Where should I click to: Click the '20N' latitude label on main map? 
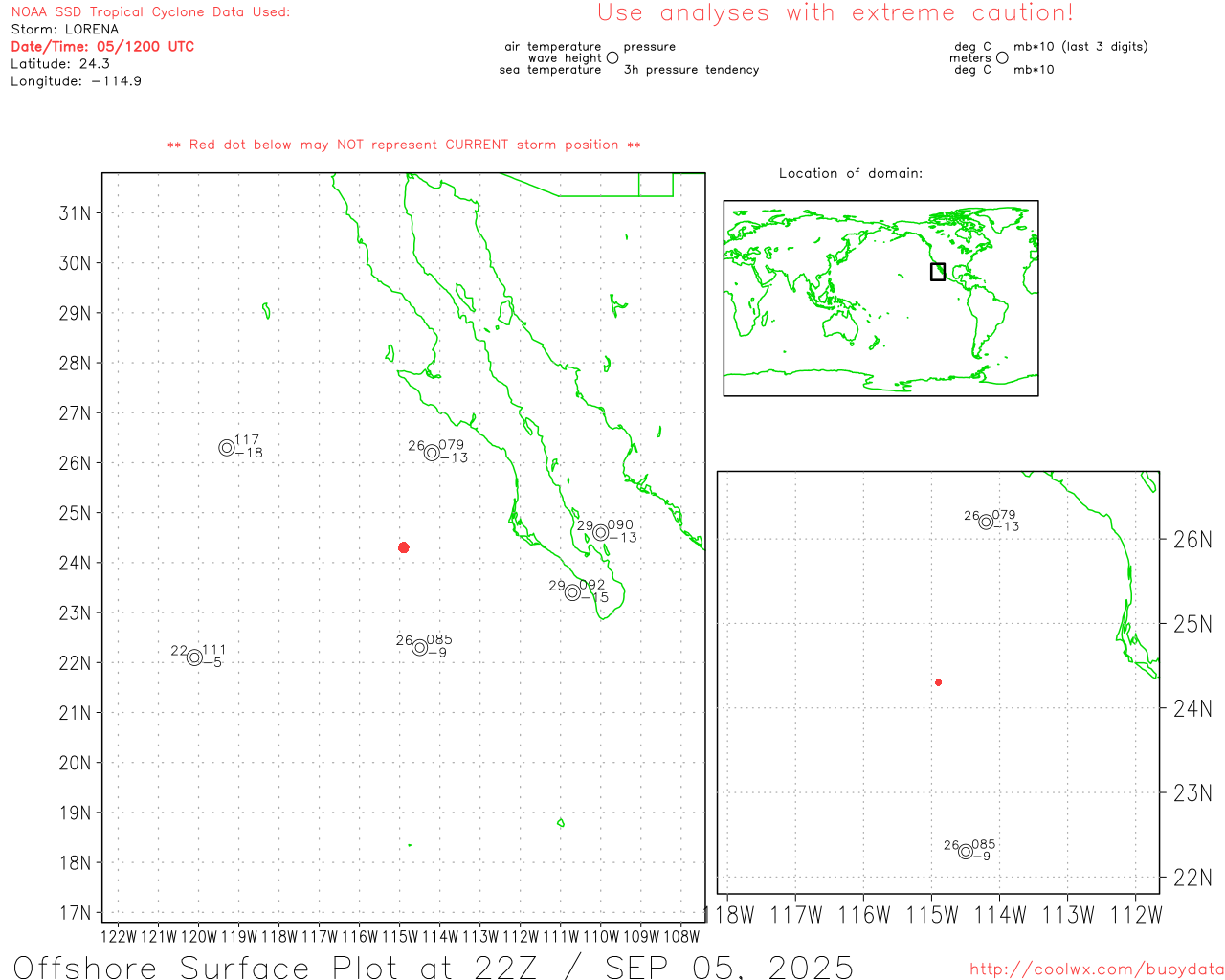(x=76, y=763)
